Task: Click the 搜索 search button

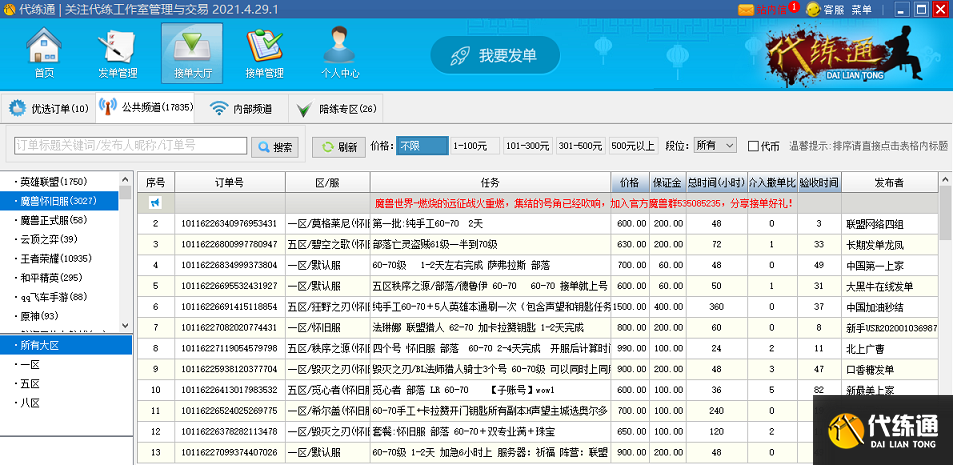Action: (x=275, y=146)
